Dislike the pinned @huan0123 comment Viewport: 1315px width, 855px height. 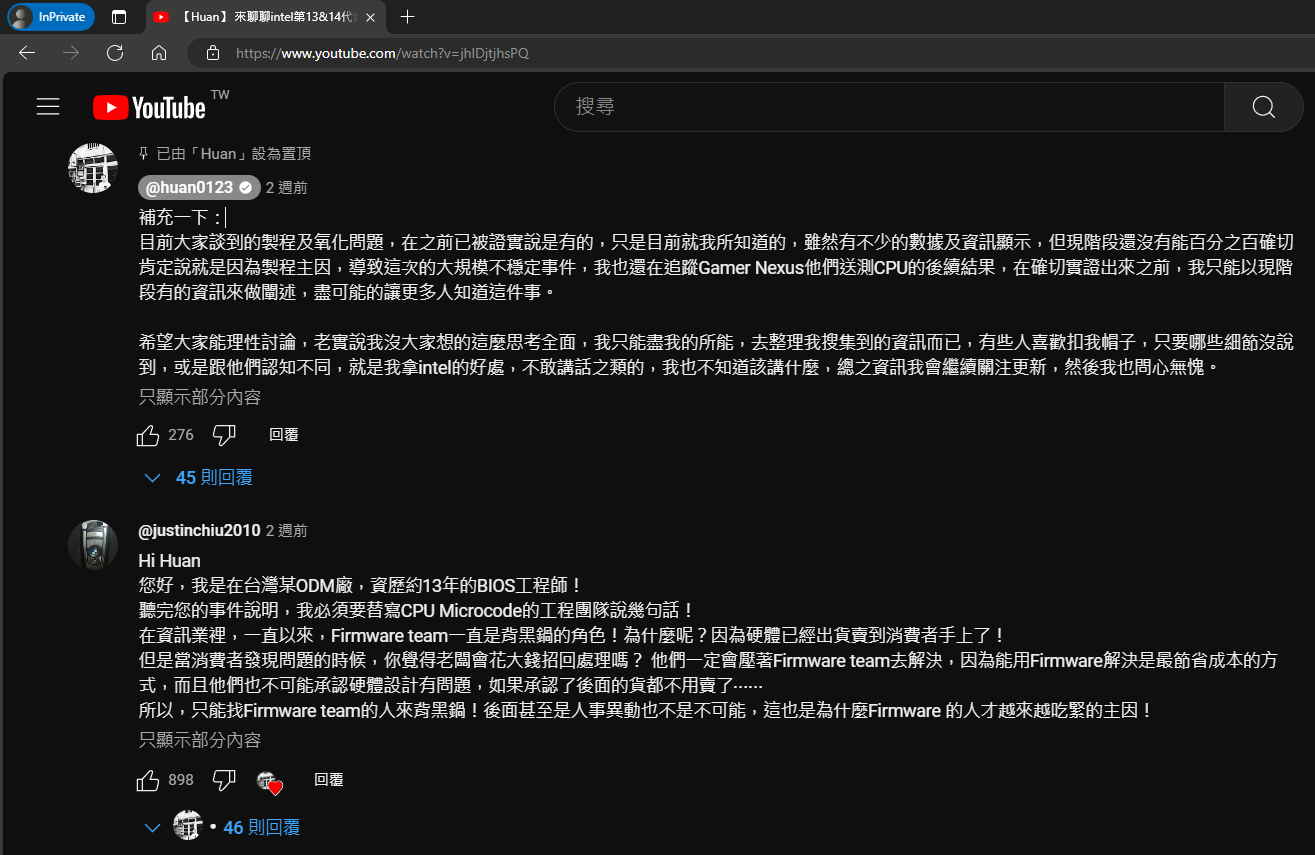(224, 435)
